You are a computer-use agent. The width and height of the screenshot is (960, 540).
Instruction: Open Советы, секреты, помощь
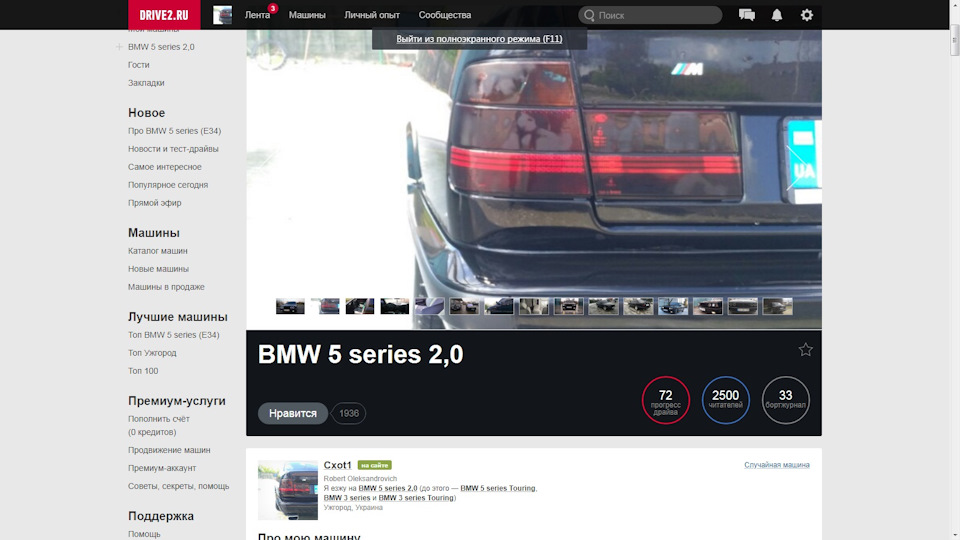178,486
